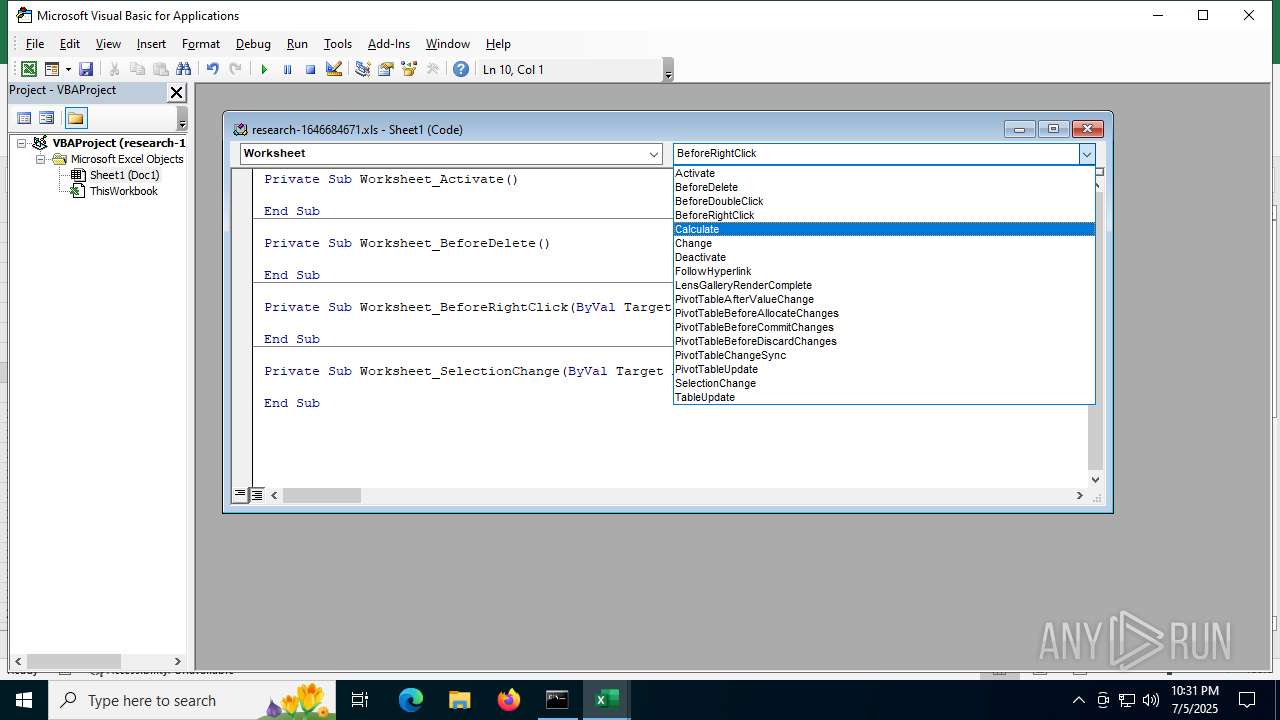Open the Edit menu

(70, 44)
